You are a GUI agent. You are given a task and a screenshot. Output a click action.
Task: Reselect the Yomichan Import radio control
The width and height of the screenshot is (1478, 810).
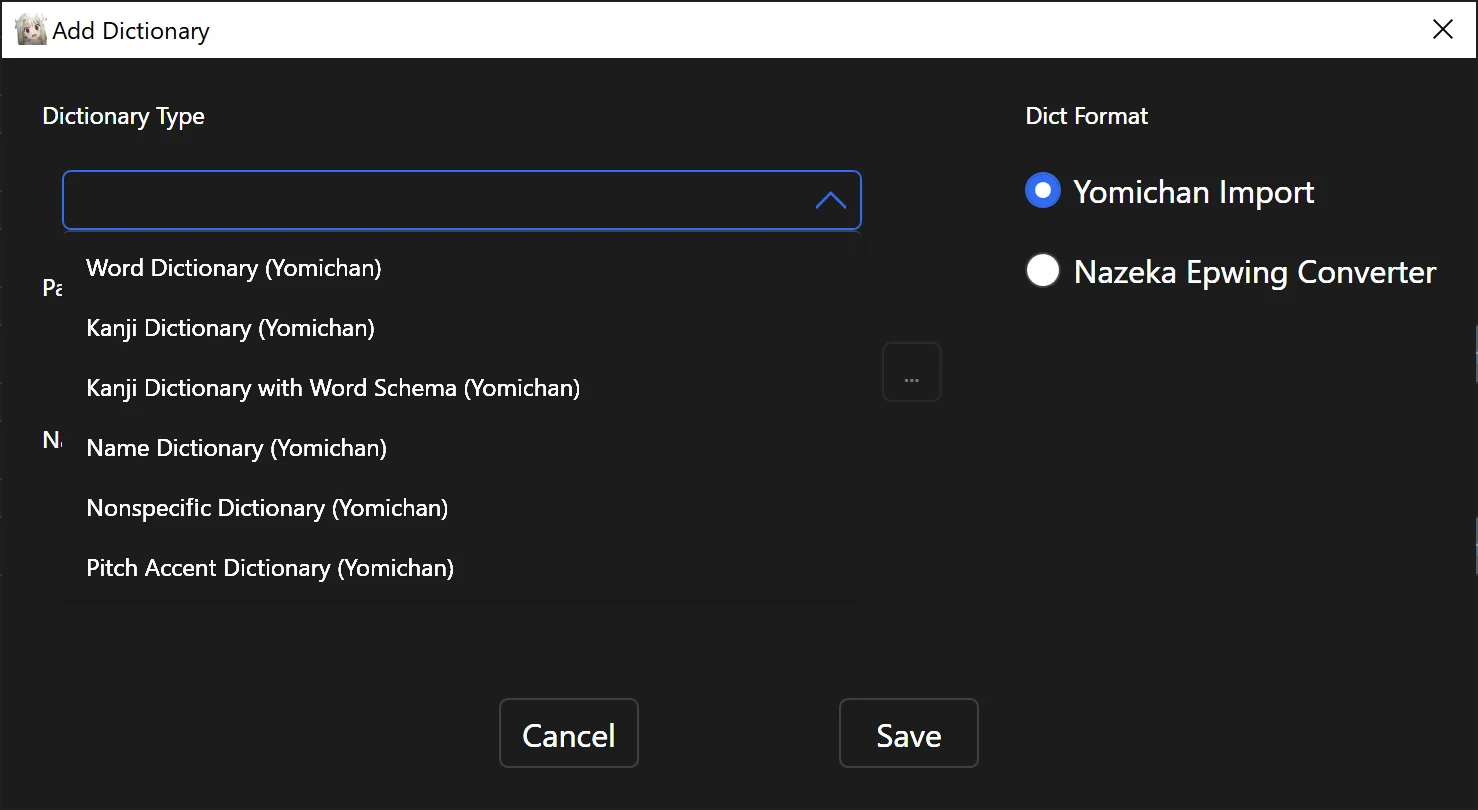pos(1042,191)
